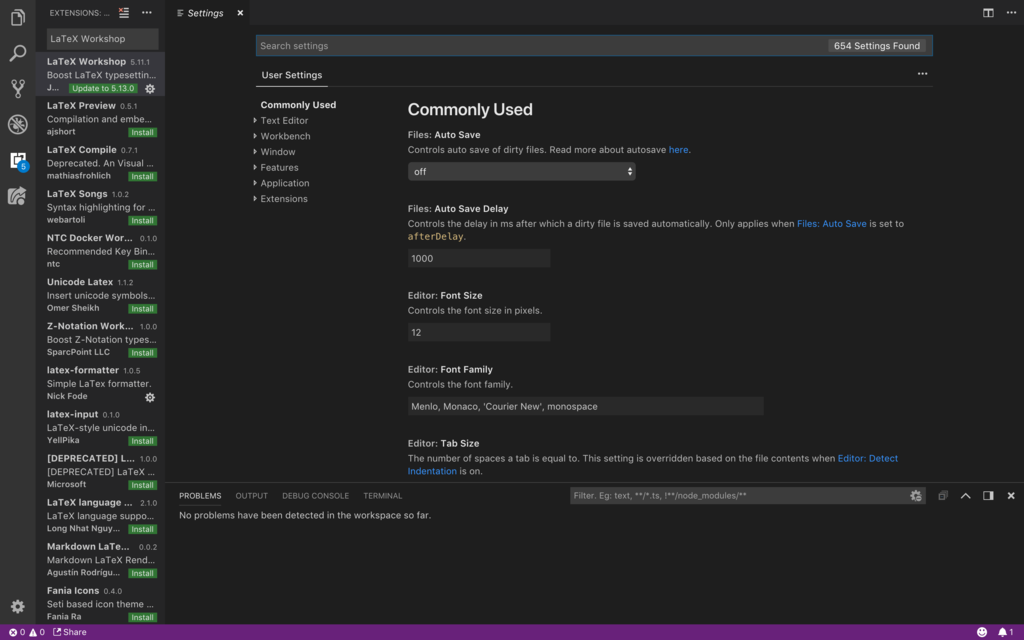Install the Z-Notation Workshop extension
This screenshot has height=640, width=1024.
pos(142,353)
